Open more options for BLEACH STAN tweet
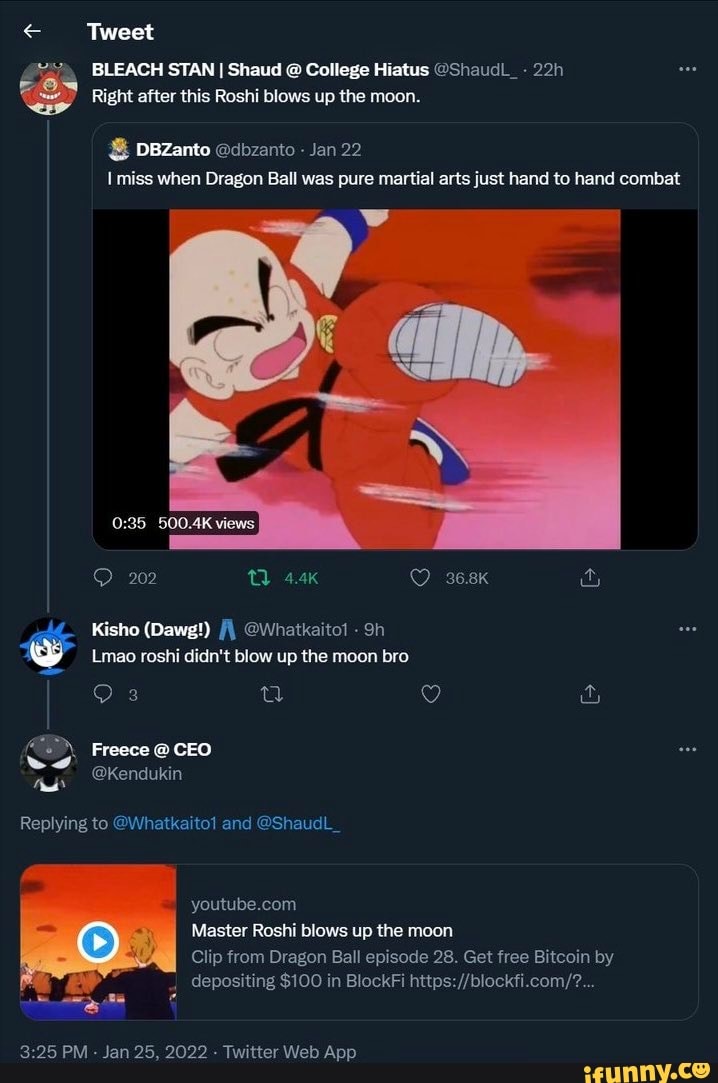The image size is (718, 1083). coord(687,70)
